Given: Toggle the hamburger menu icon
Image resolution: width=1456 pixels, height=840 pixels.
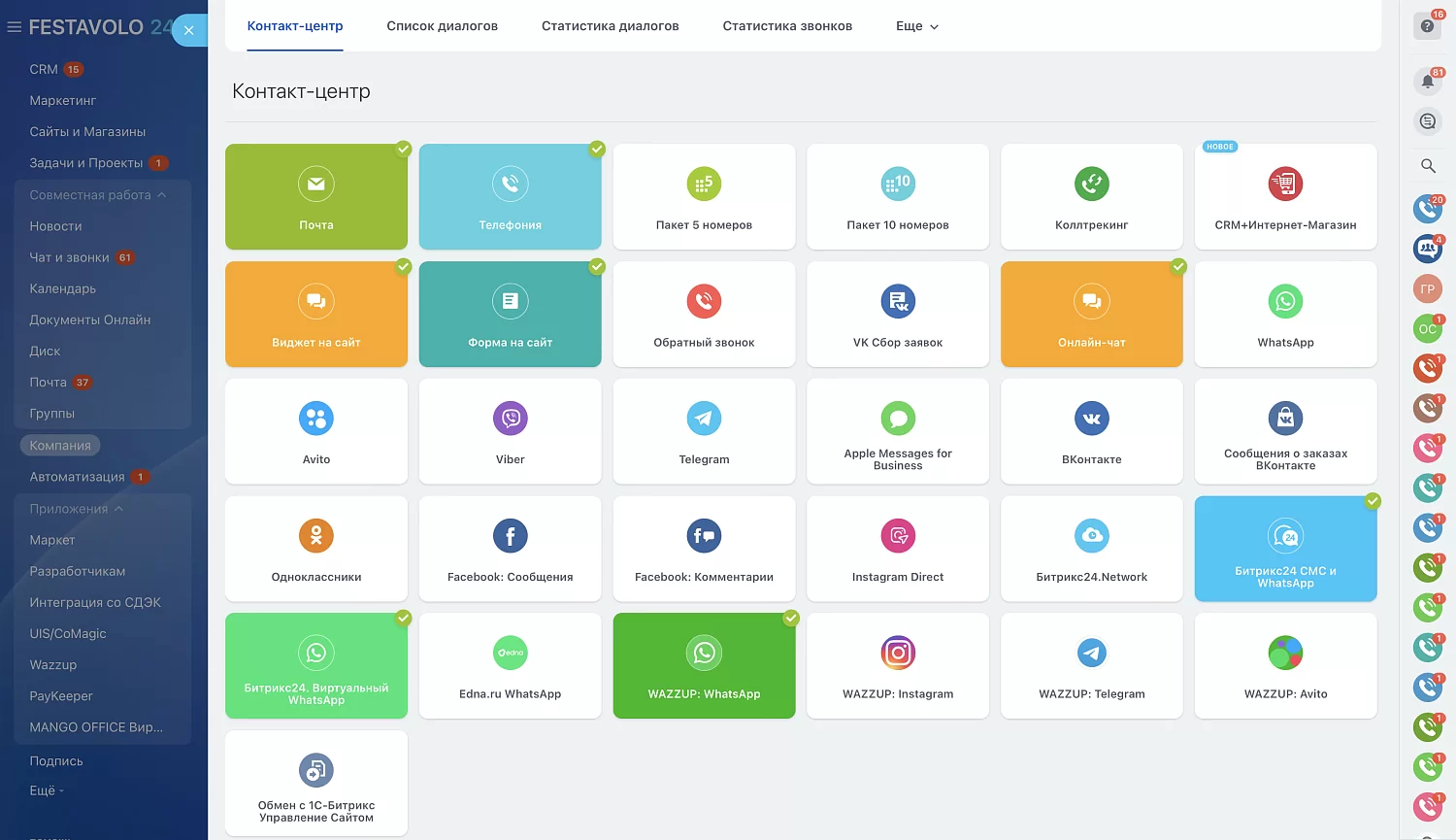Looking at the screenshot, I should [15, 27].
